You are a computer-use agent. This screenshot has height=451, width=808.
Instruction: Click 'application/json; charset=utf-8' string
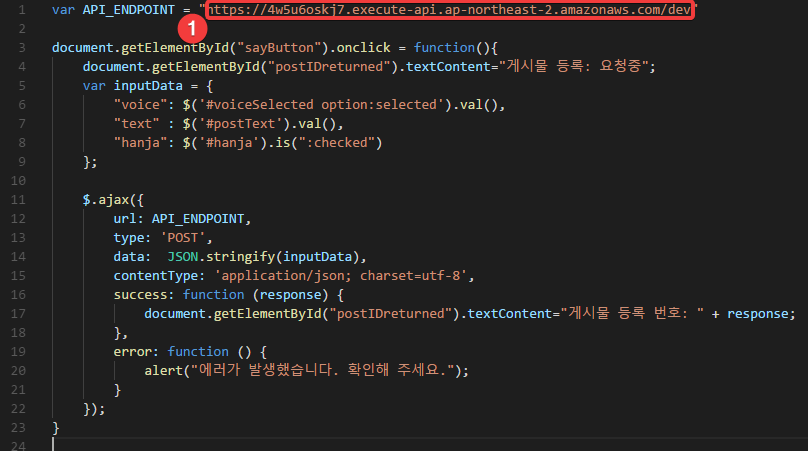coord(341,276)
